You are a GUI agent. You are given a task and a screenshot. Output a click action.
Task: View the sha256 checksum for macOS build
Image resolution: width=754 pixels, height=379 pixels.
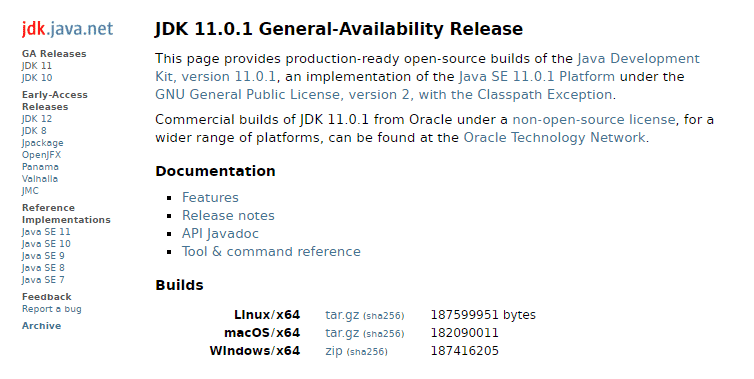(x=384, y=334)
